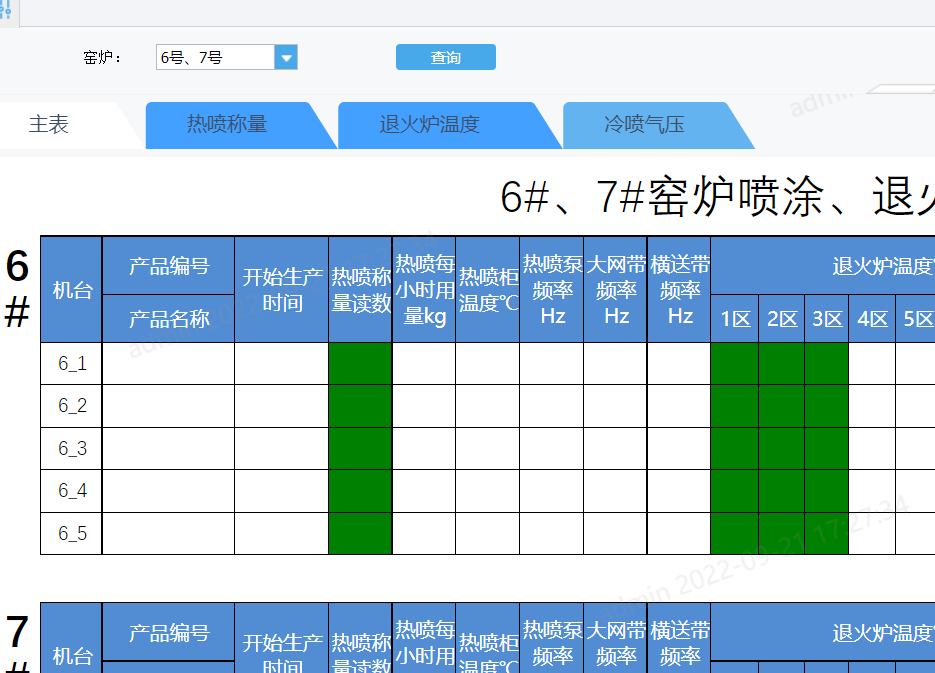Click the 机台 column header in table 6#

click(72, 290)
